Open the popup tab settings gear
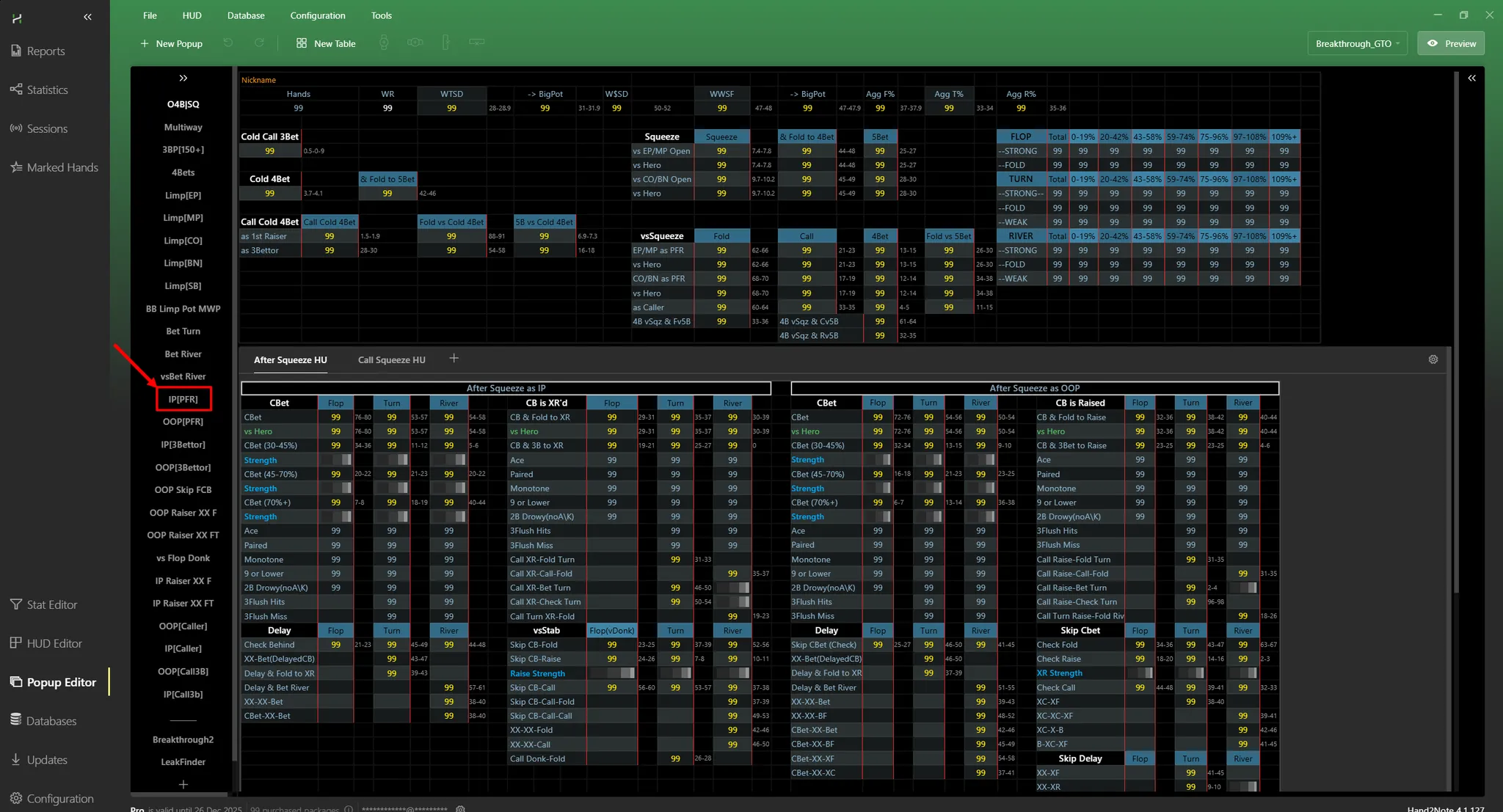The width and height of the screenshot is (1503, 812). 1433,359
